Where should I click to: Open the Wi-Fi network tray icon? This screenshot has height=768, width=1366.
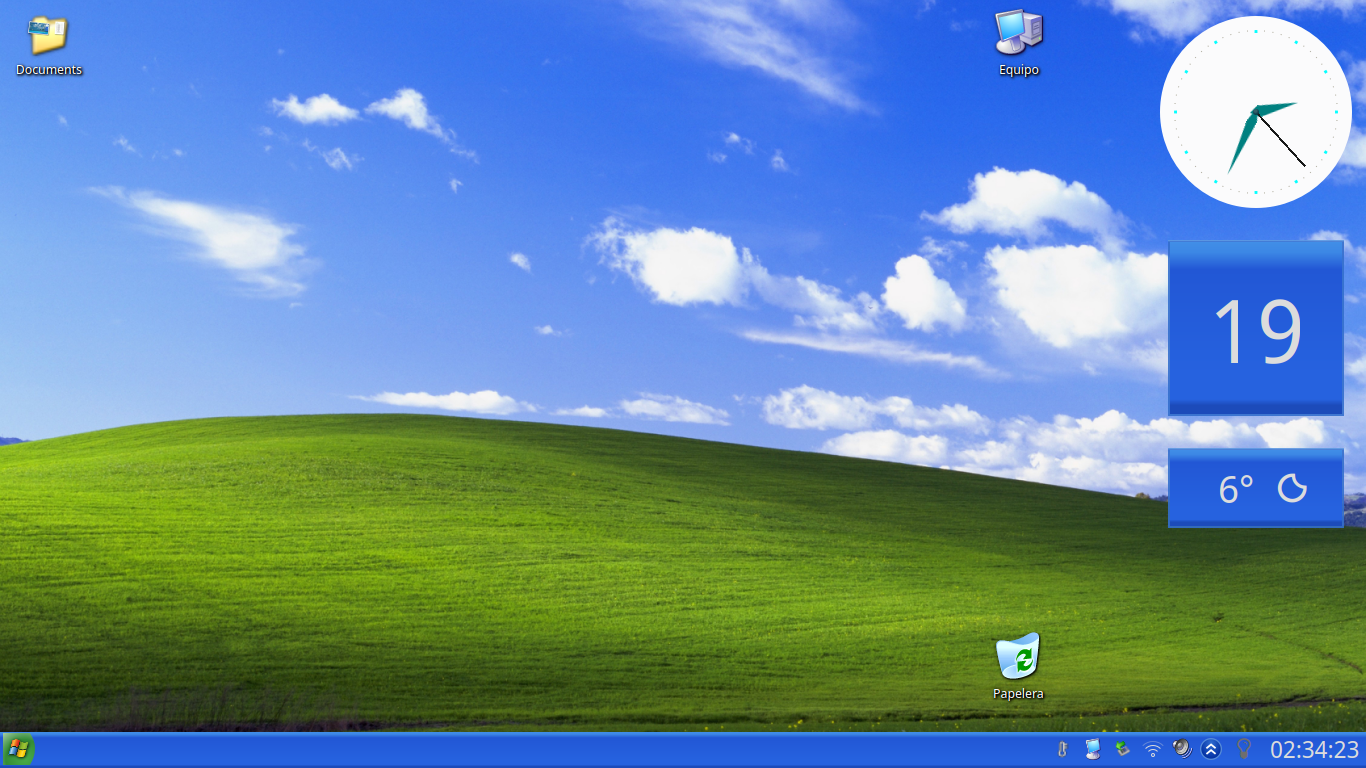(1152, 748)
